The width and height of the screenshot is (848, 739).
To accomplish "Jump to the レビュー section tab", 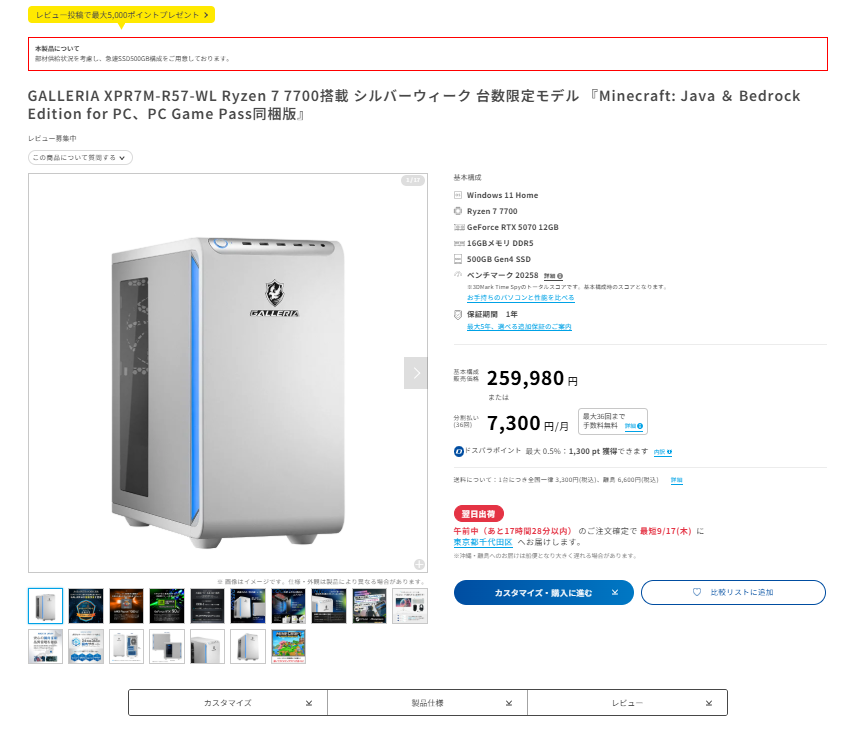I will point(627,703).
